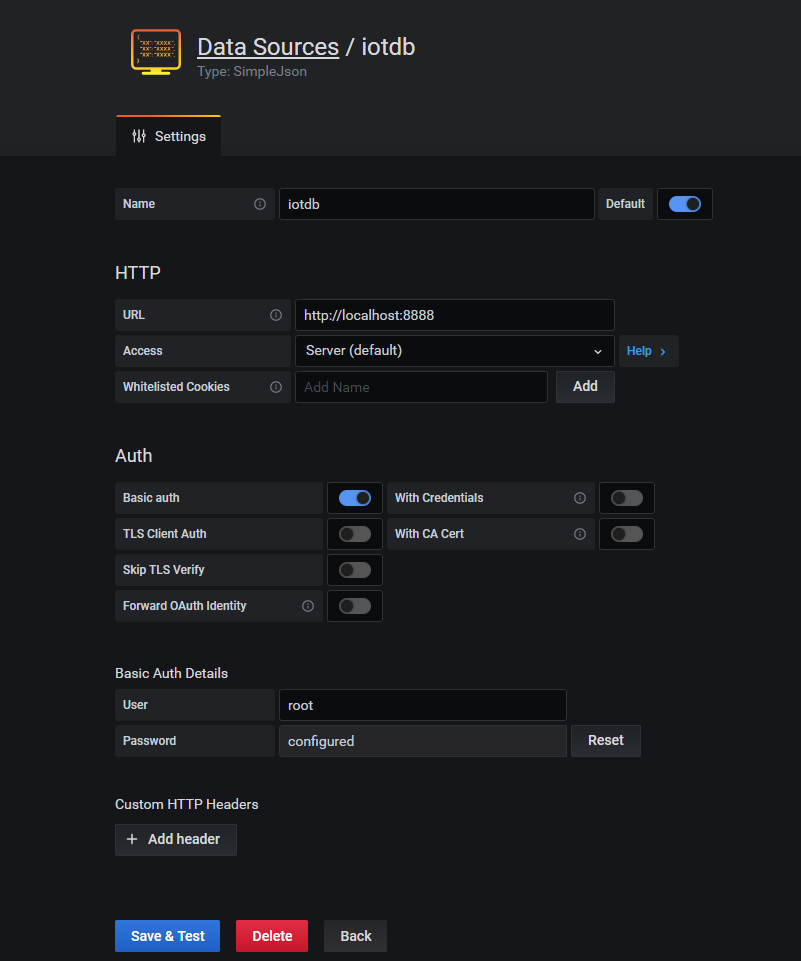Delete the iotdb data source
Image resolution: width=801 pixels, height=961 pixels.
[x=271, y=935]
